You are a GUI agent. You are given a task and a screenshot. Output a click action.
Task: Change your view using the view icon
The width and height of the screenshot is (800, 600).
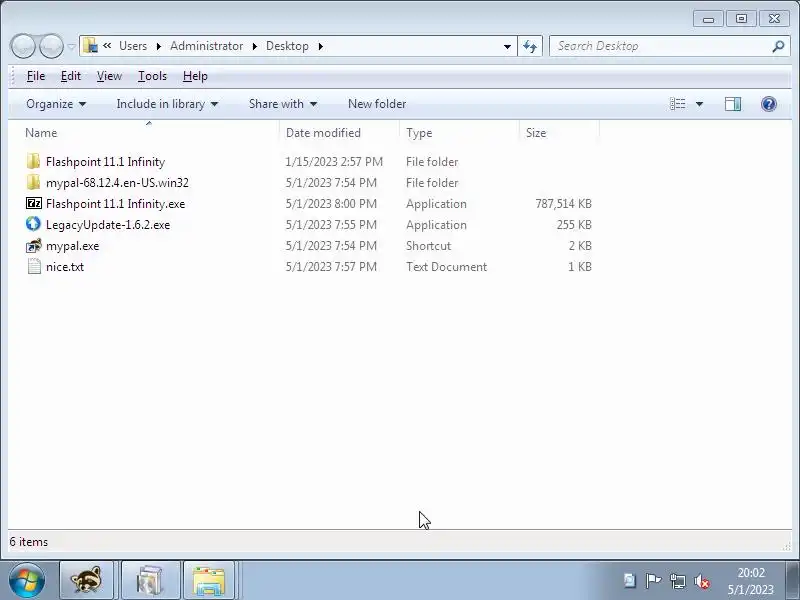(x=678, y=104)
